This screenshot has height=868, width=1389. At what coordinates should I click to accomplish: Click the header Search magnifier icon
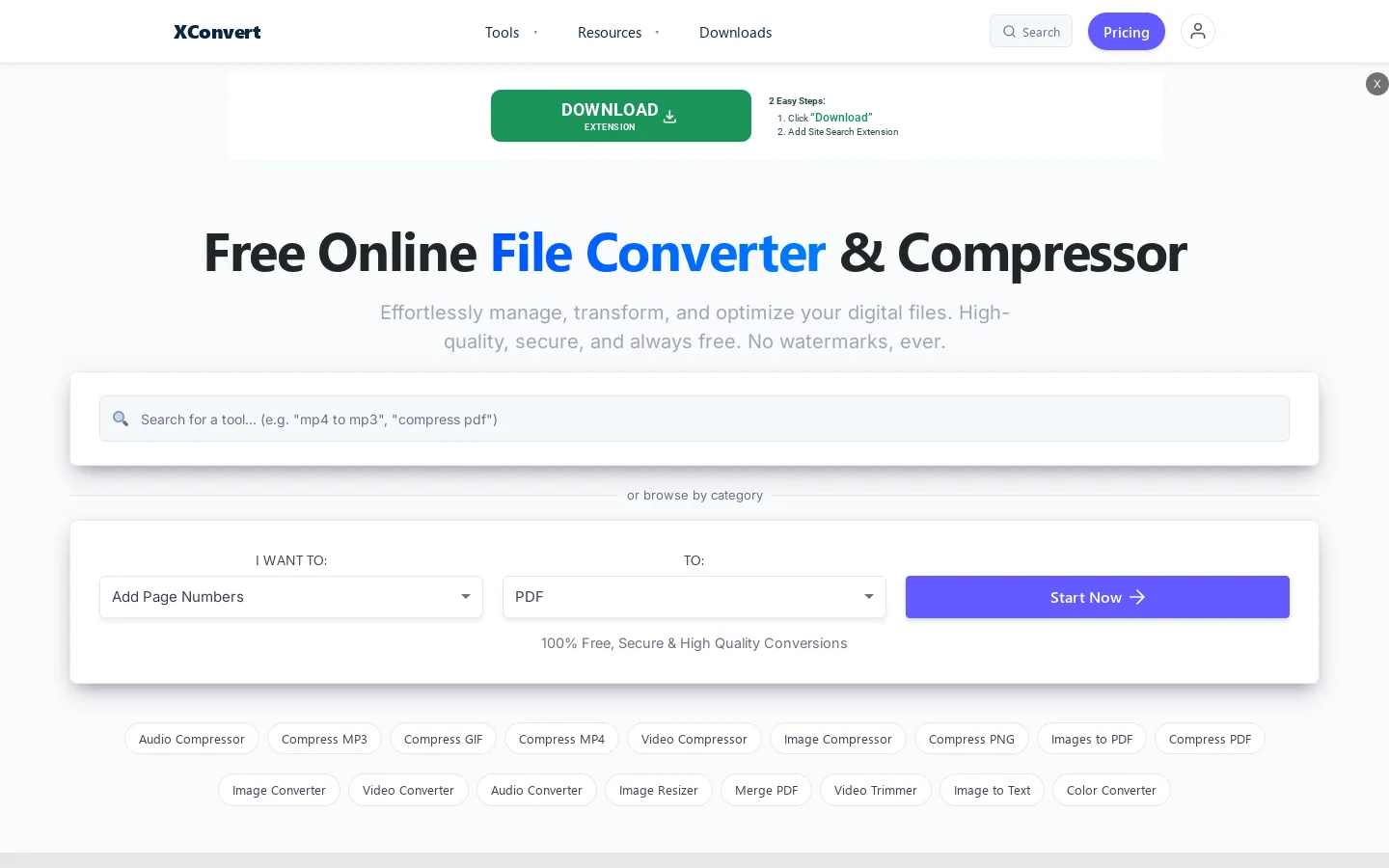click(1009, 32)
